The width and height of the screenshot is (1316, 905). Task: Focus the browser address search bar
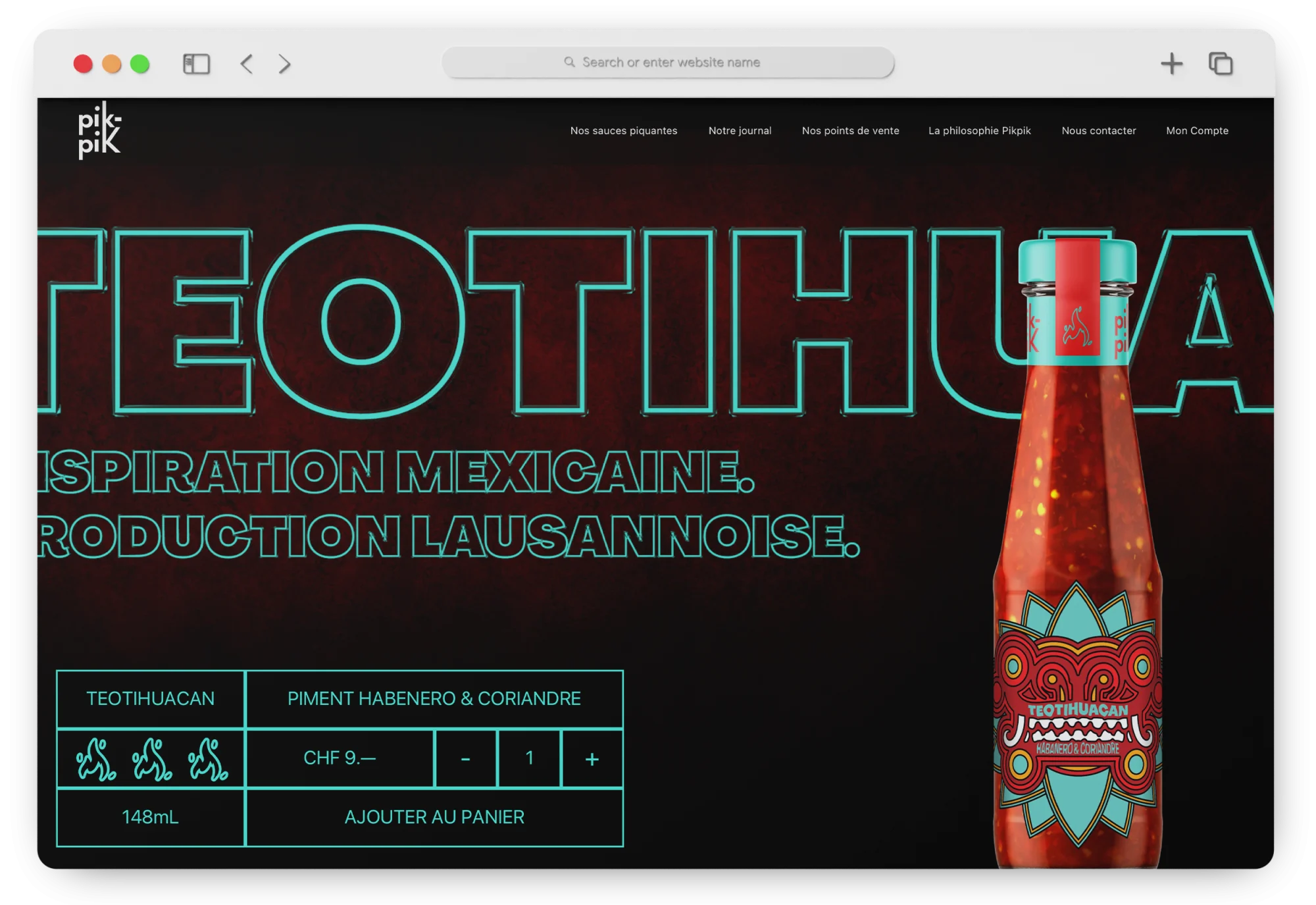coord(668,63)
